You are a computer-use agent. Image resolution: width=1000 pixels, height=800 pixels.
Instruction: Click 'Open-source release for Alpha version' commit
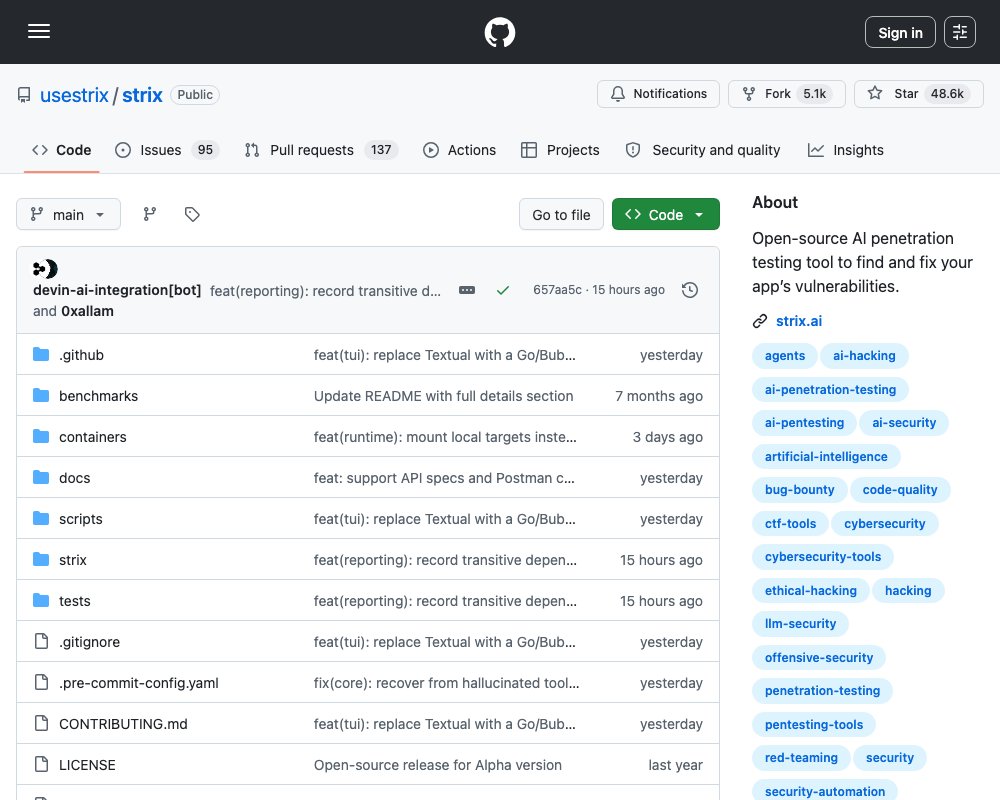point(438,765)
